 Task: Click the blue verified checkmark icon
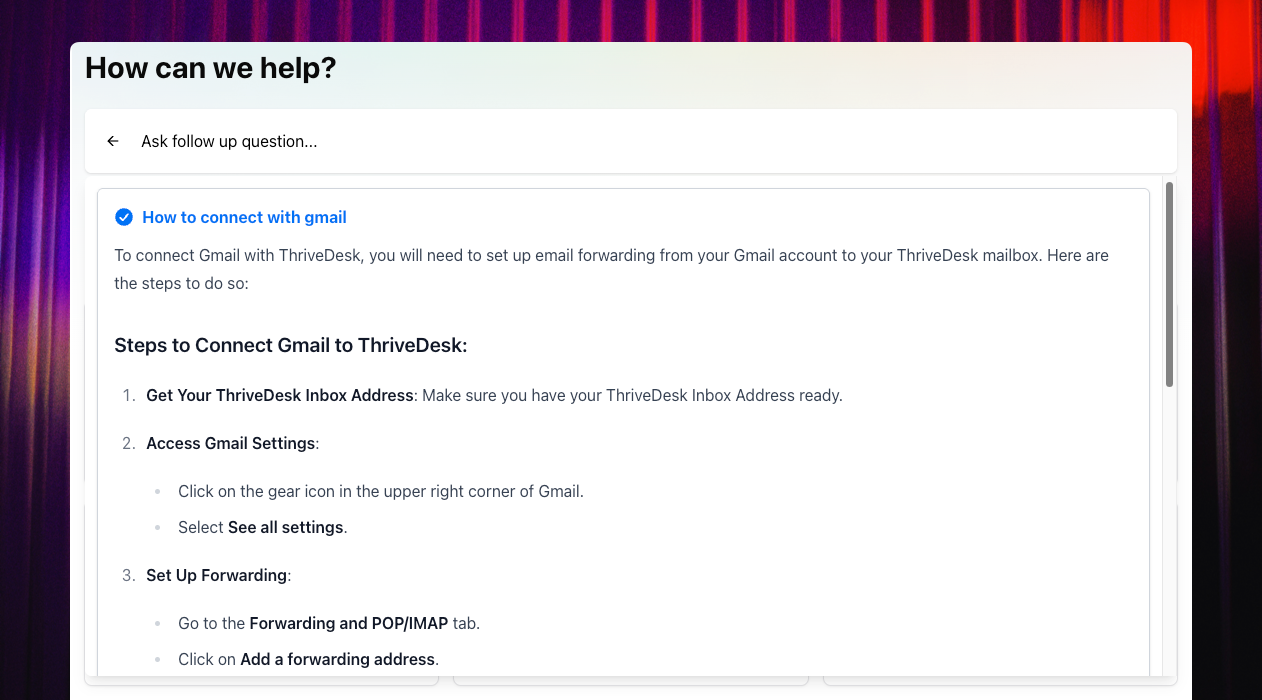[x=124, y=217]
